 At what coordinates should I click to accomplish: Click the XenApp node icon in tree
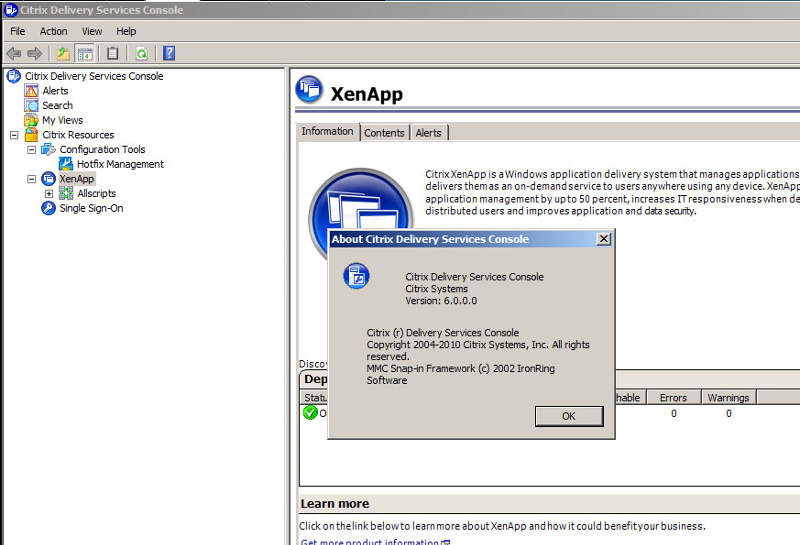coord(48,179)
